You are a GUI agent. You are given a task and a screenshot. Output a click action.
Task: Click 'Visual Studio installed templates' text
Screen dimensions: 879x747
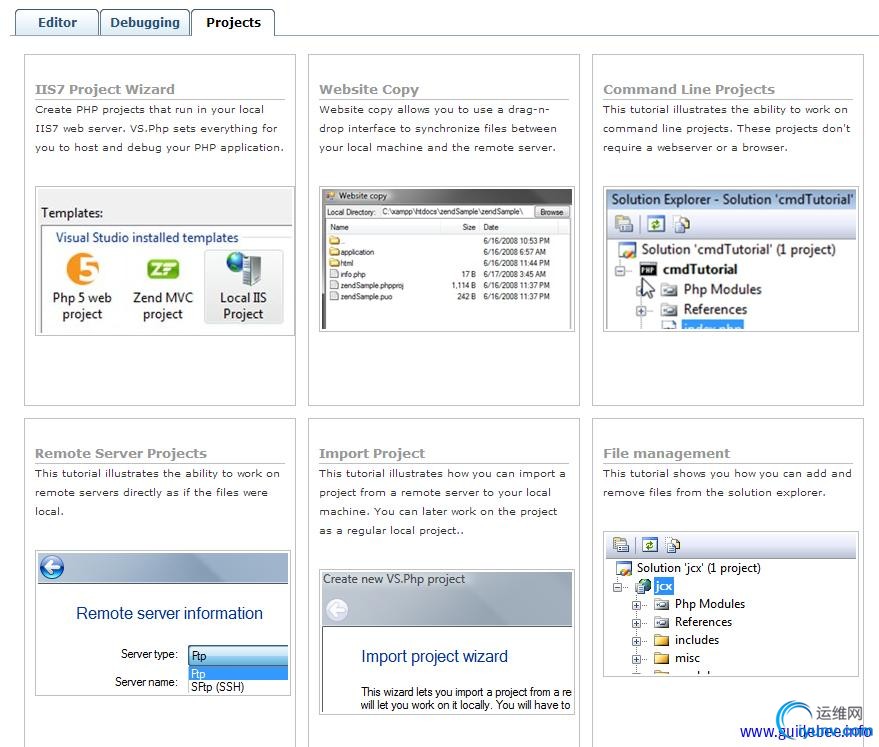147,238
